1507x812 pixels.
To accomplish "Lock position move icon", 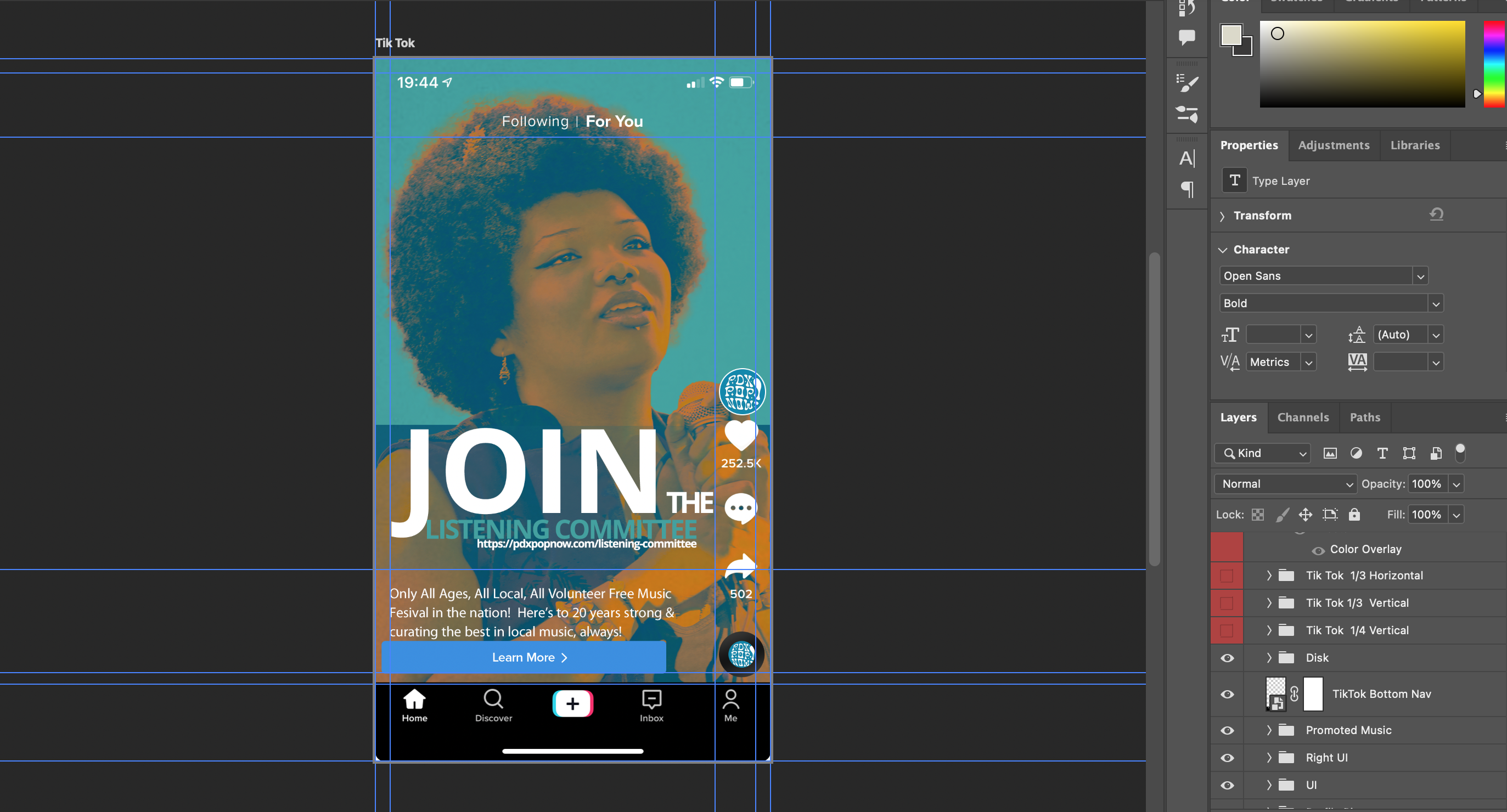I will [x=1305, y=515].
